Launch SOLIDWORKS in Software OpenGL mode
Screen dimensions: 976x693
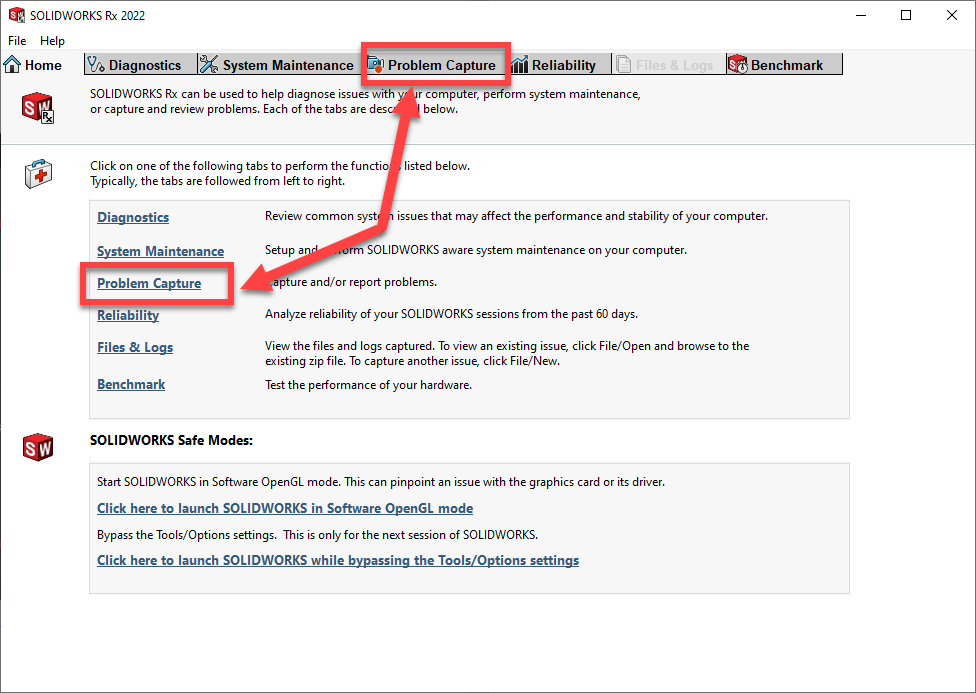tap(285, 508)
